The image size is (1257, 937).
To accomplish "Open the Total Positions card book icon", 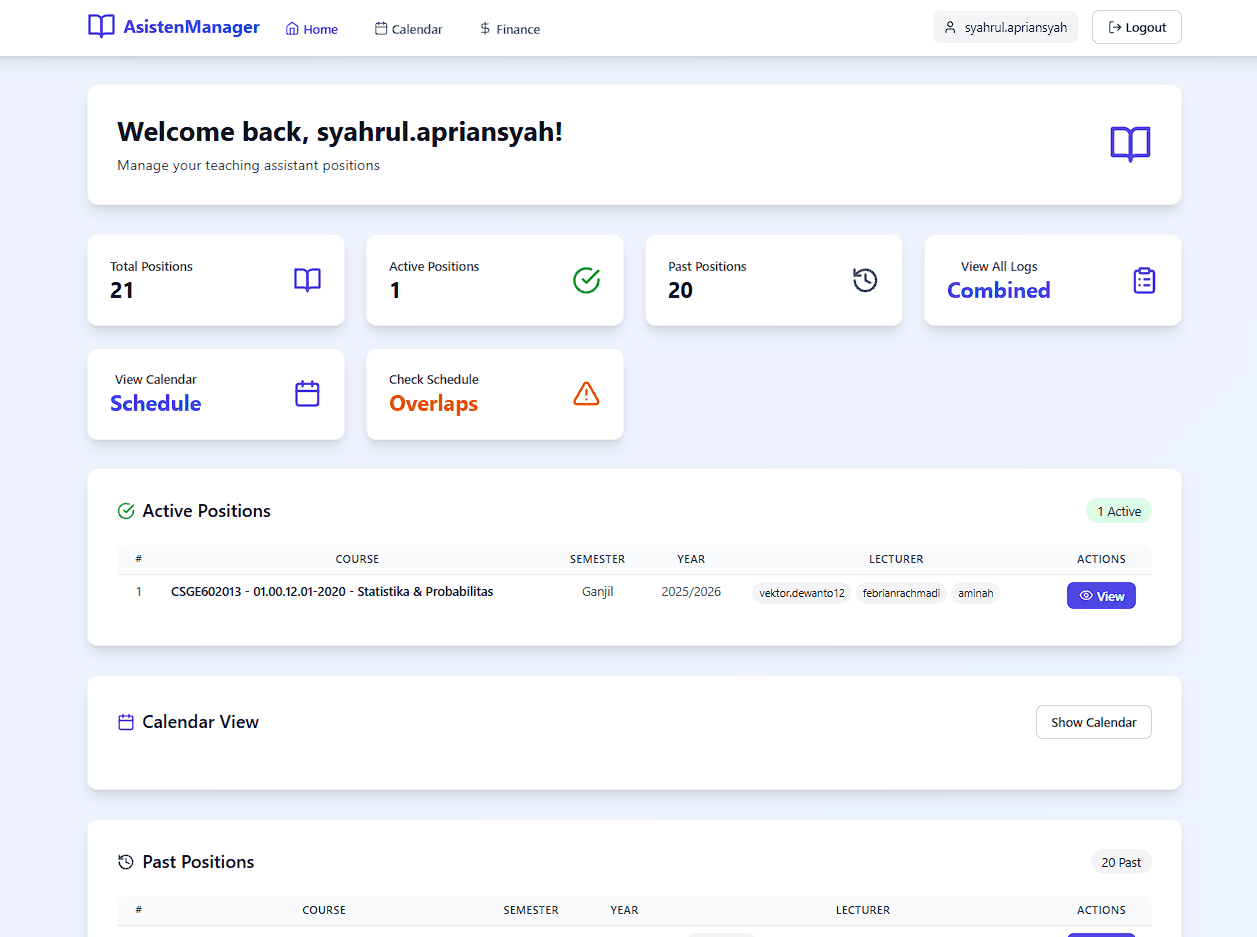I will [308, 280].
